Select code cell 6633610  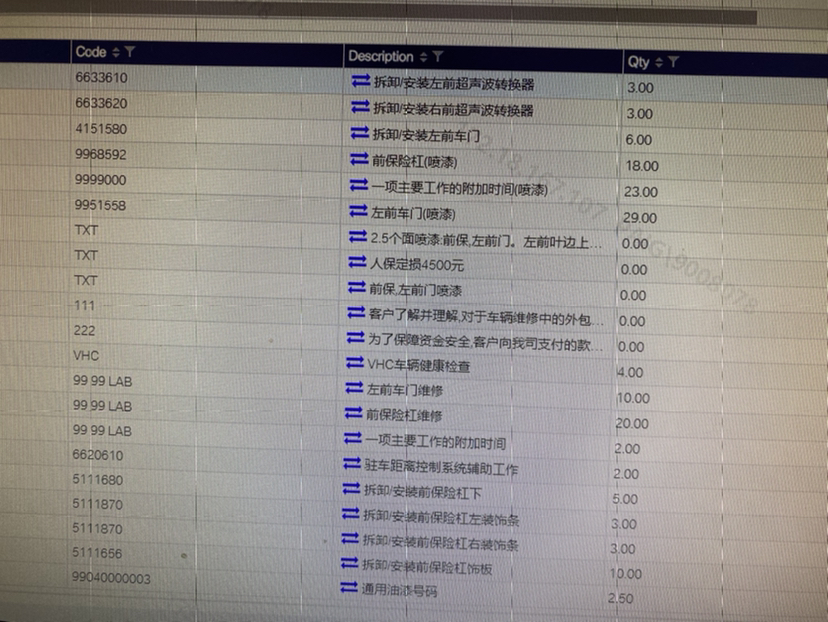[x=101, y=78]
